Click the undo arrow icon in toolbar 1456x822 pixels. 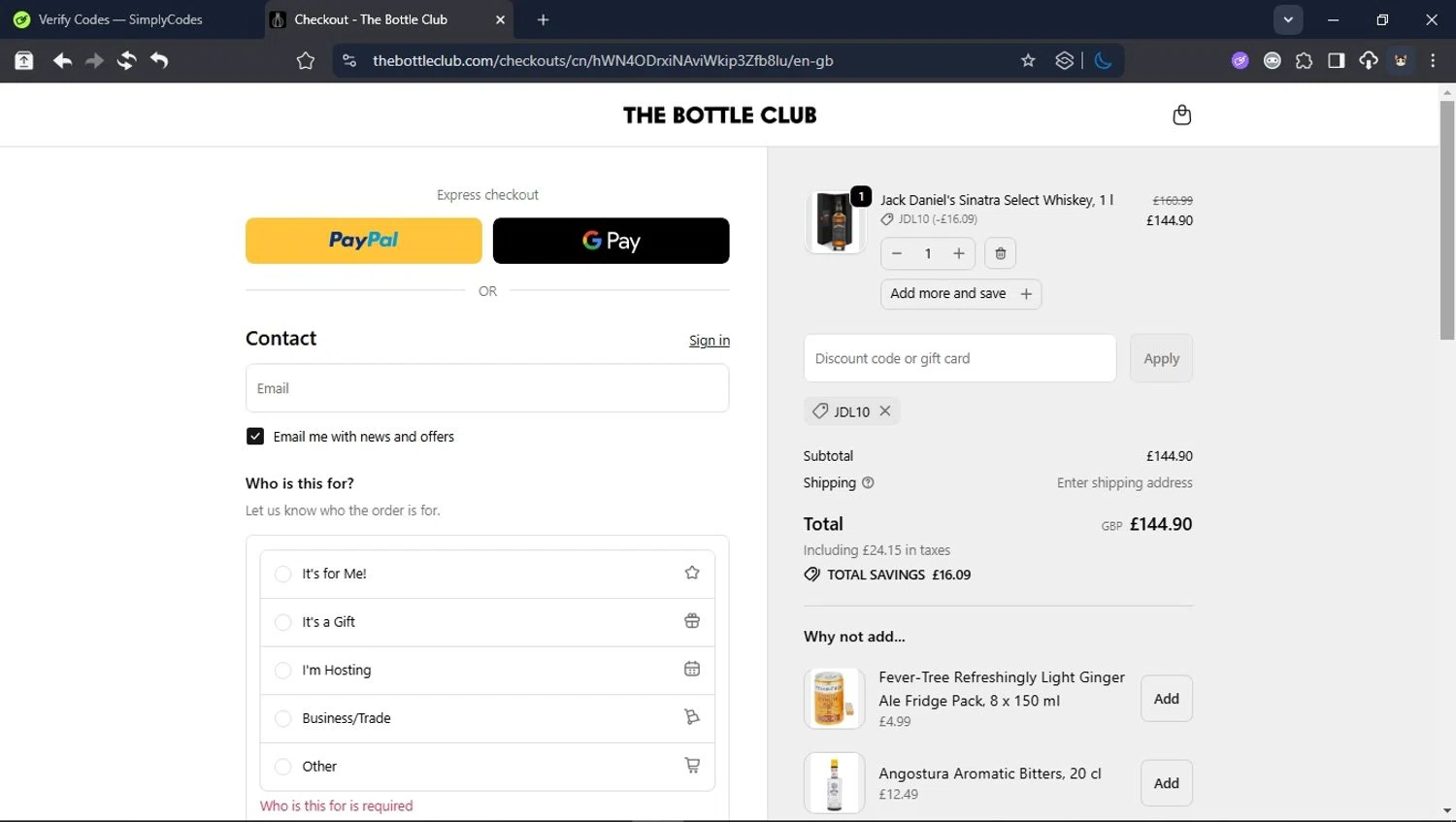159,60
